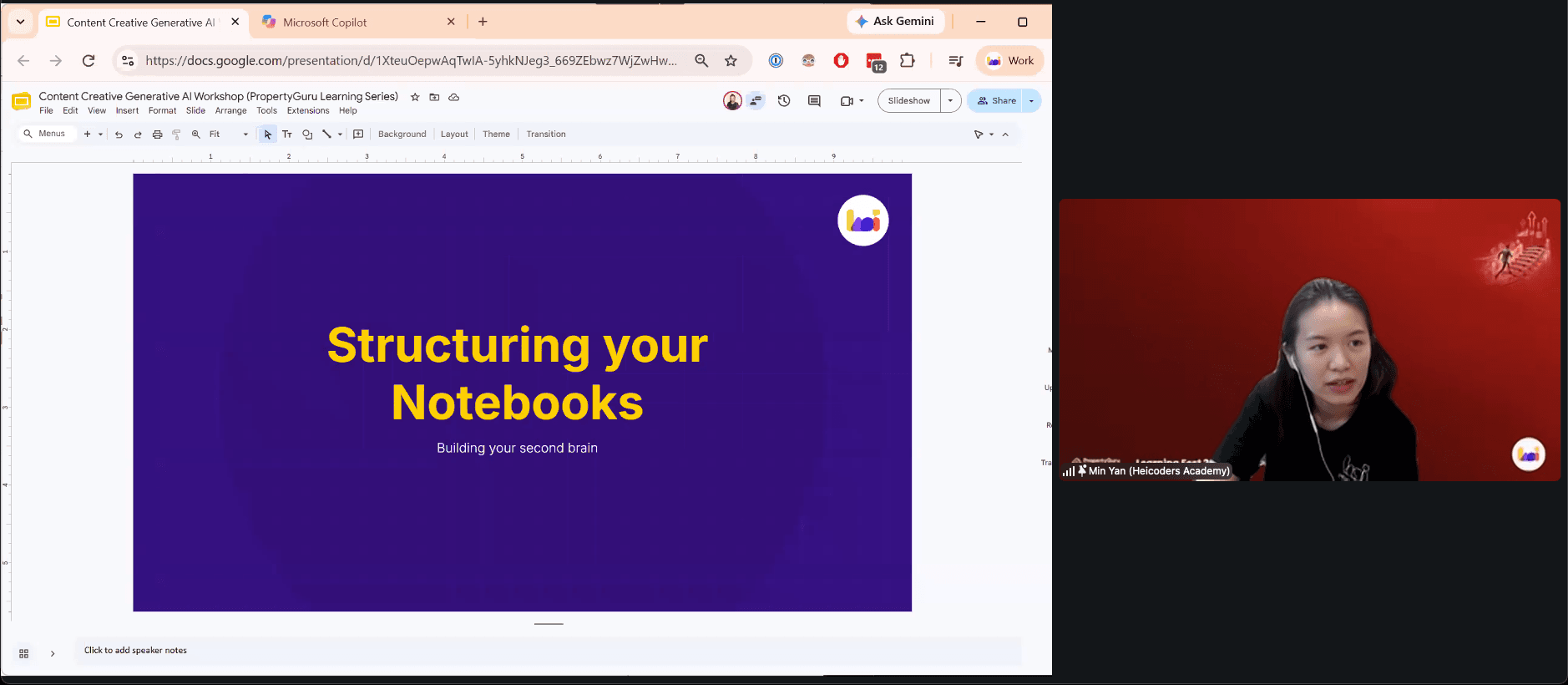1568x685 pixels.
Task: Check the cloud document status icon
Action: 454,97
